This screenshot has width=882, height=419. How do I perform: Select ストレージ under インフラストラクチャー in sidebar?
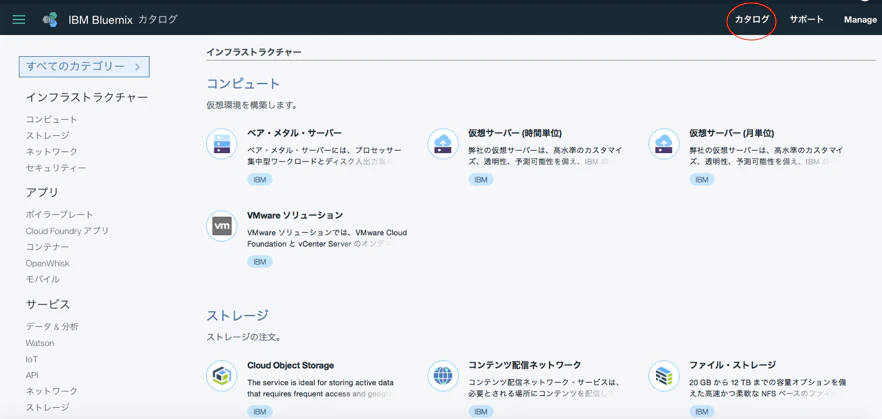click(x=48, y=136)
